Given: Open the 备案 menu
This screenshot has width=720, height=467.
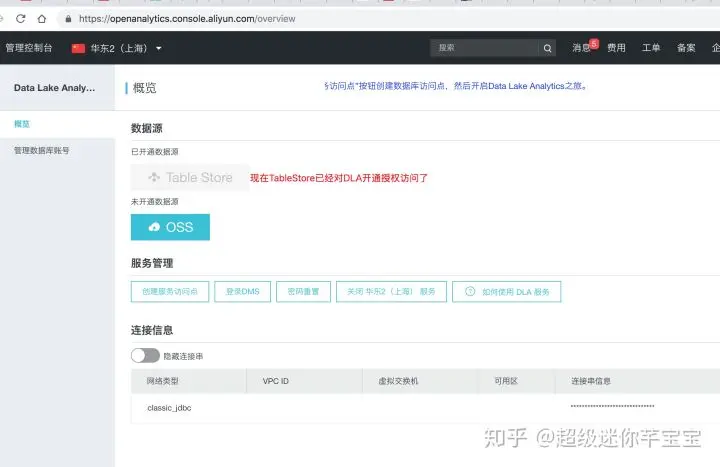Looking at the screenshot, I should click(x=686, y=48).
